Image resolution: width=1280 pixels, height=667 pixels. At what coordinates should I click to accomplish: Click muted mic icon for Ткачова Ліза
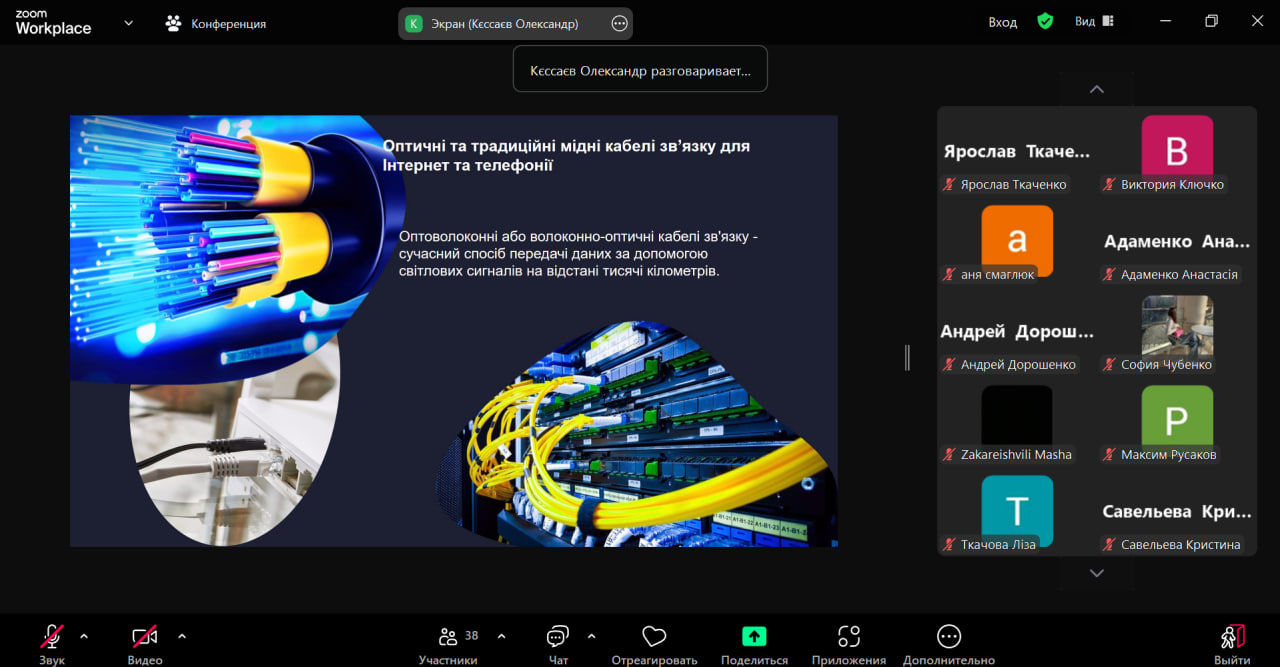[949, 544]
